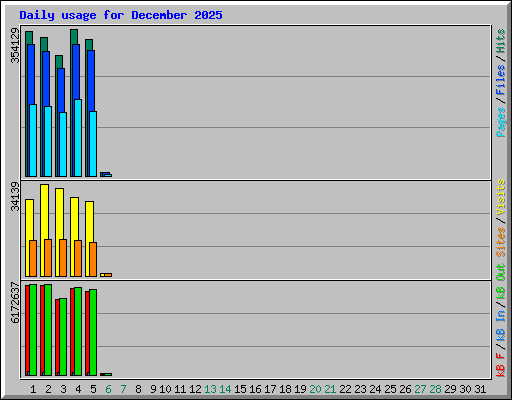Click green weekend day 27 label

[420, 389]
